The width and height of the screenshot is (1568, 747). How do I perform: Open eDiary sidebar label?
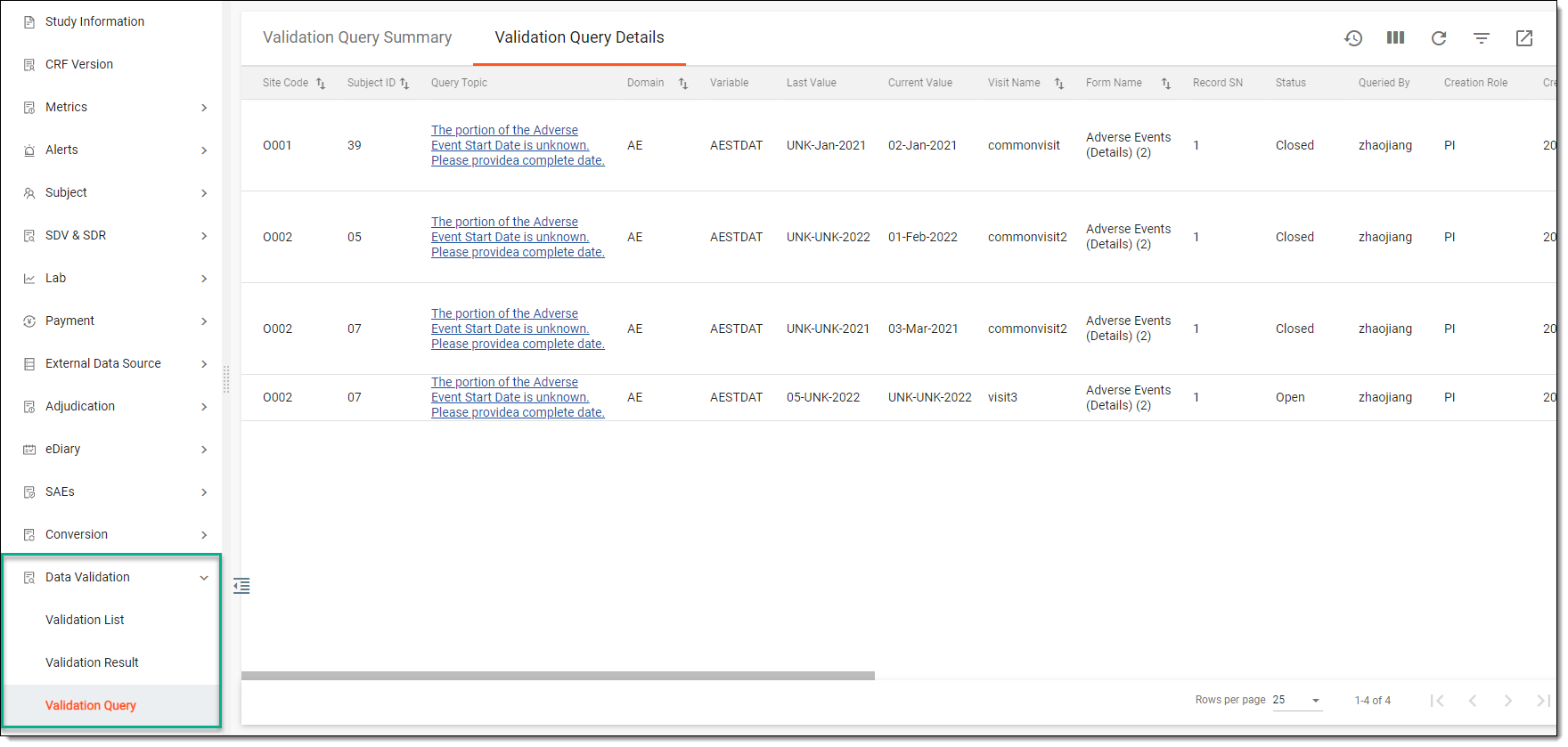pyautogui.click(x=62, y=449)
